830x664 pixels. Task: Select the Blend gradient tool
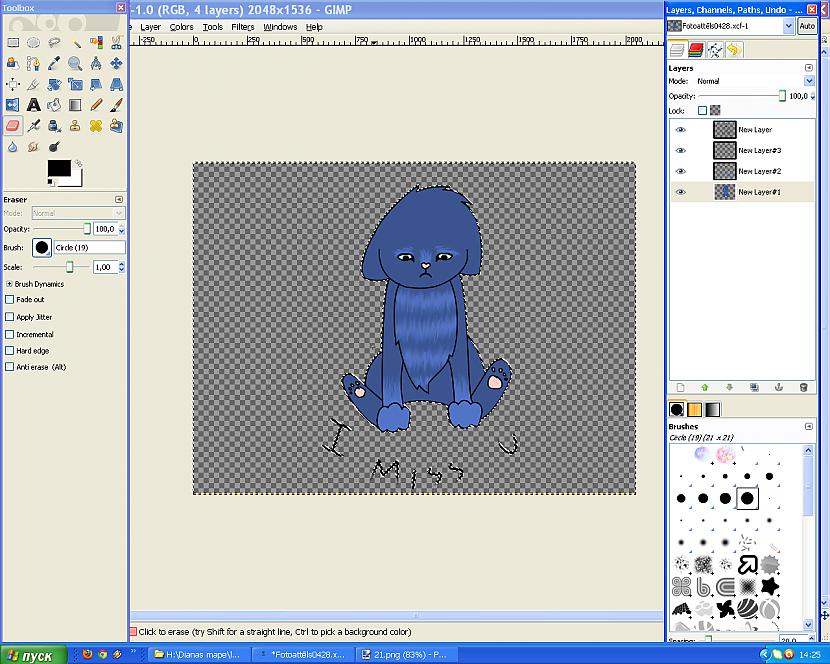[x=75, y=105]
